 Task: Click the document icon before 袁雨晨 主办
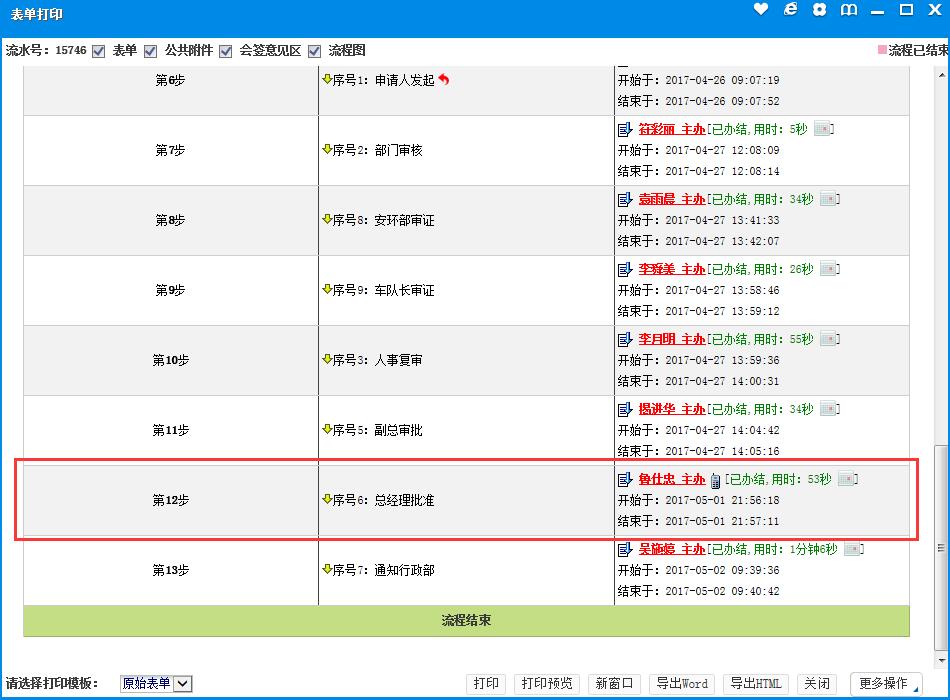click(625, 199)
